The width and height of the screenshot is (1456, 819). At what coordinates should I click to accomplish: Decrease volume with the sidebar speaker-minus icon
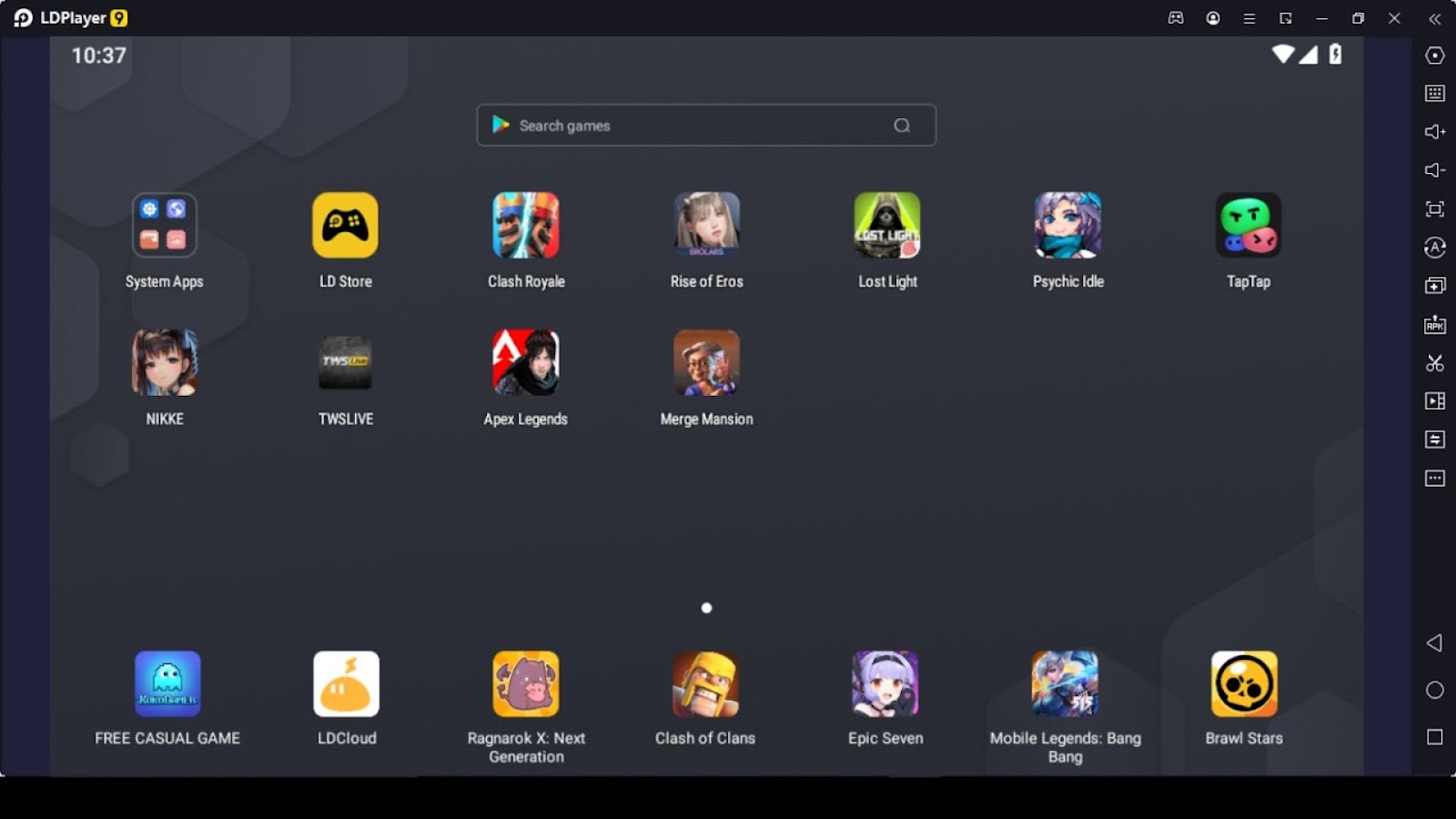point(1435,170)
